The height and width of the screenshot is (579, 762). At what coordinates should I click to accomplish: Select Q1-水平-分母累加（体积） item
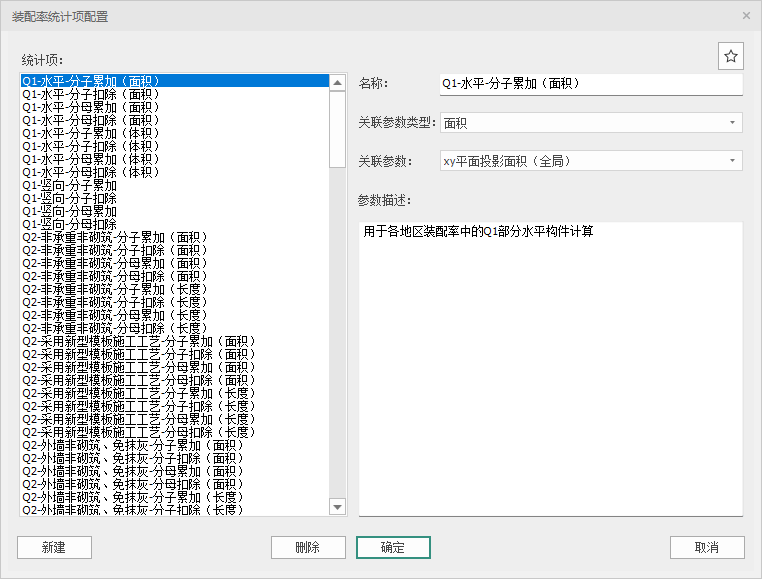click(91, 159)
